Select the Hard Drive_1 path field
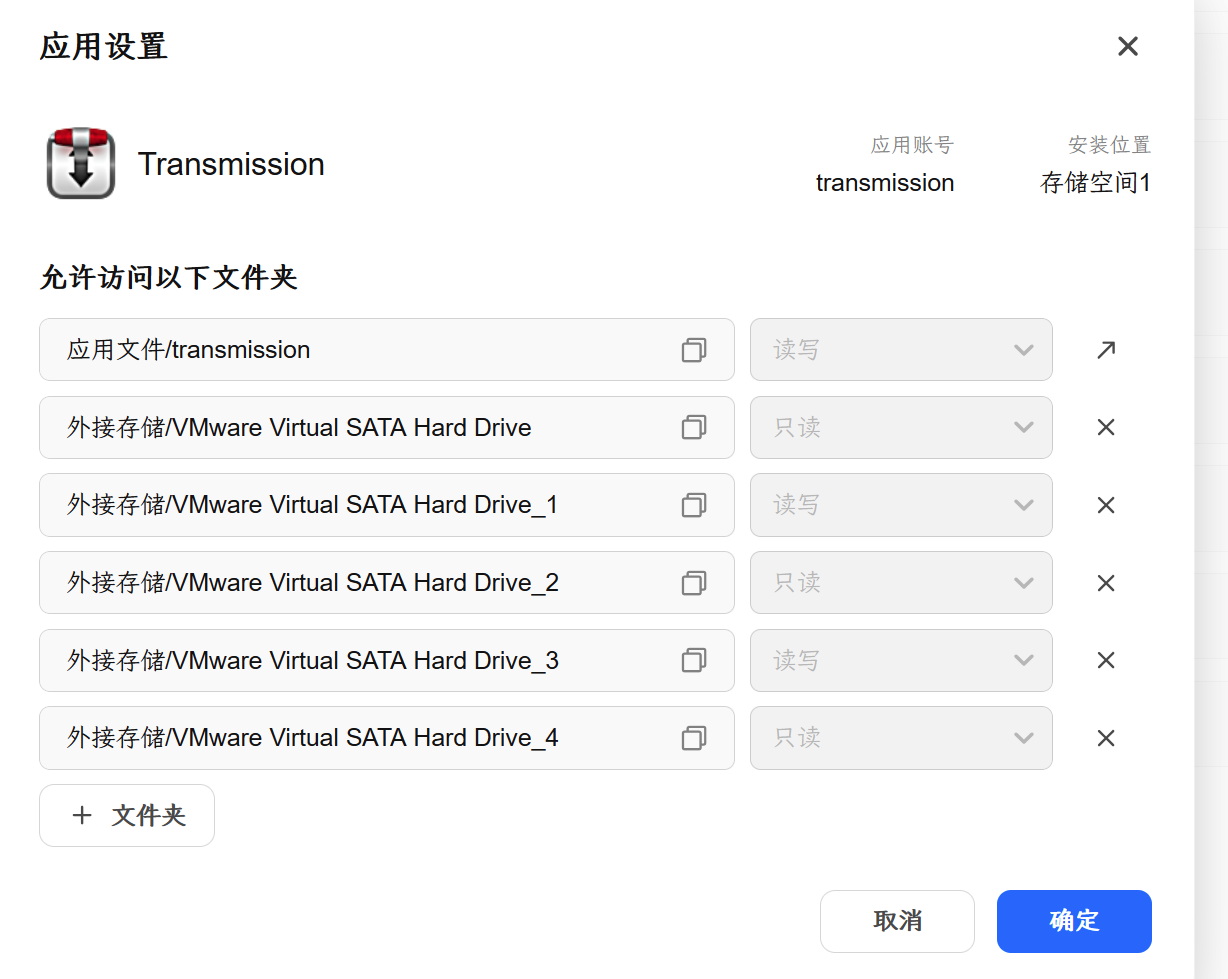Screen dimensions: 1228x979 pyautogui.click(x=387, y=505)
